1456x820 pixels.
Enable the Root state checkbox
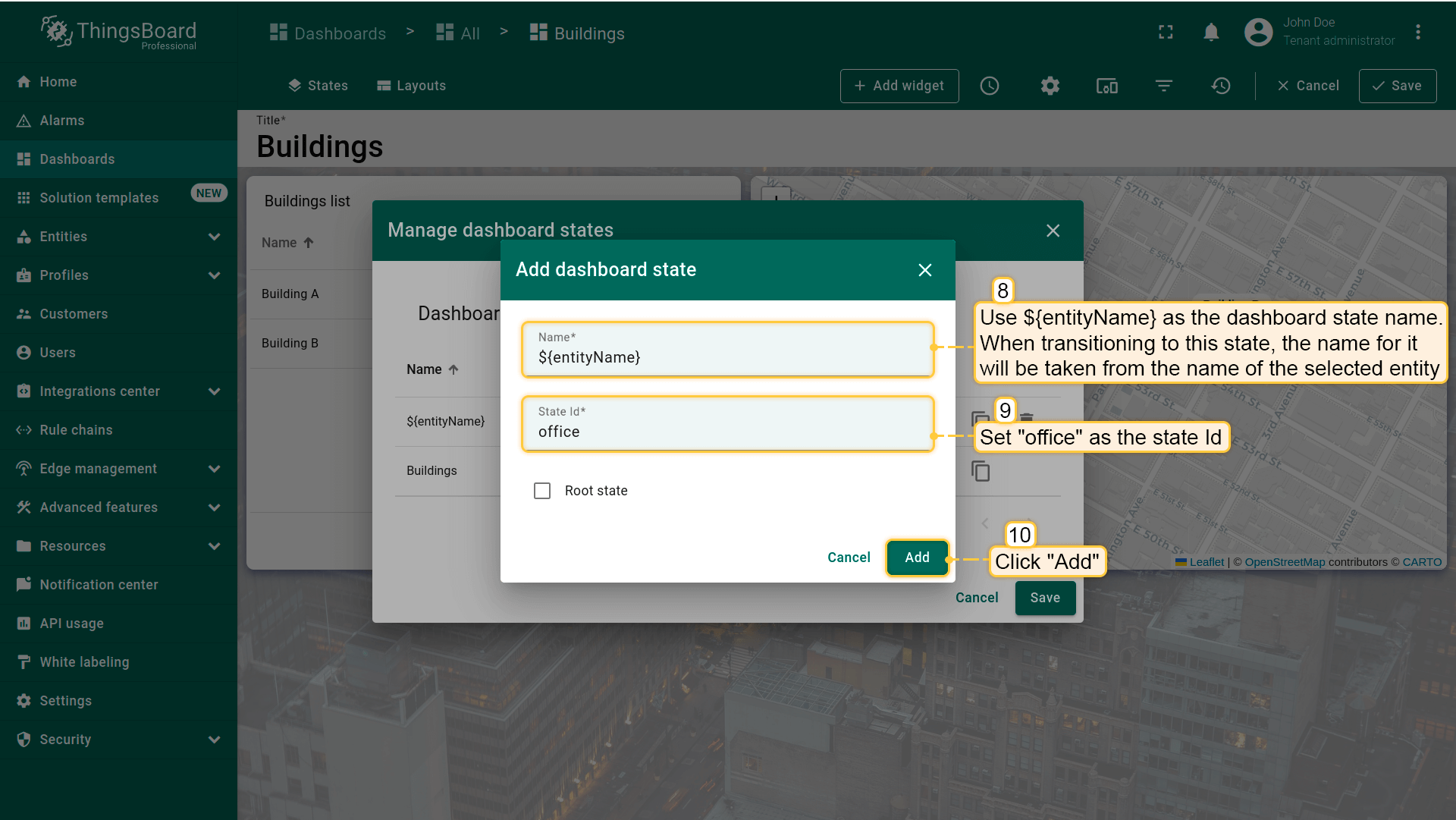tap(542, 491)
